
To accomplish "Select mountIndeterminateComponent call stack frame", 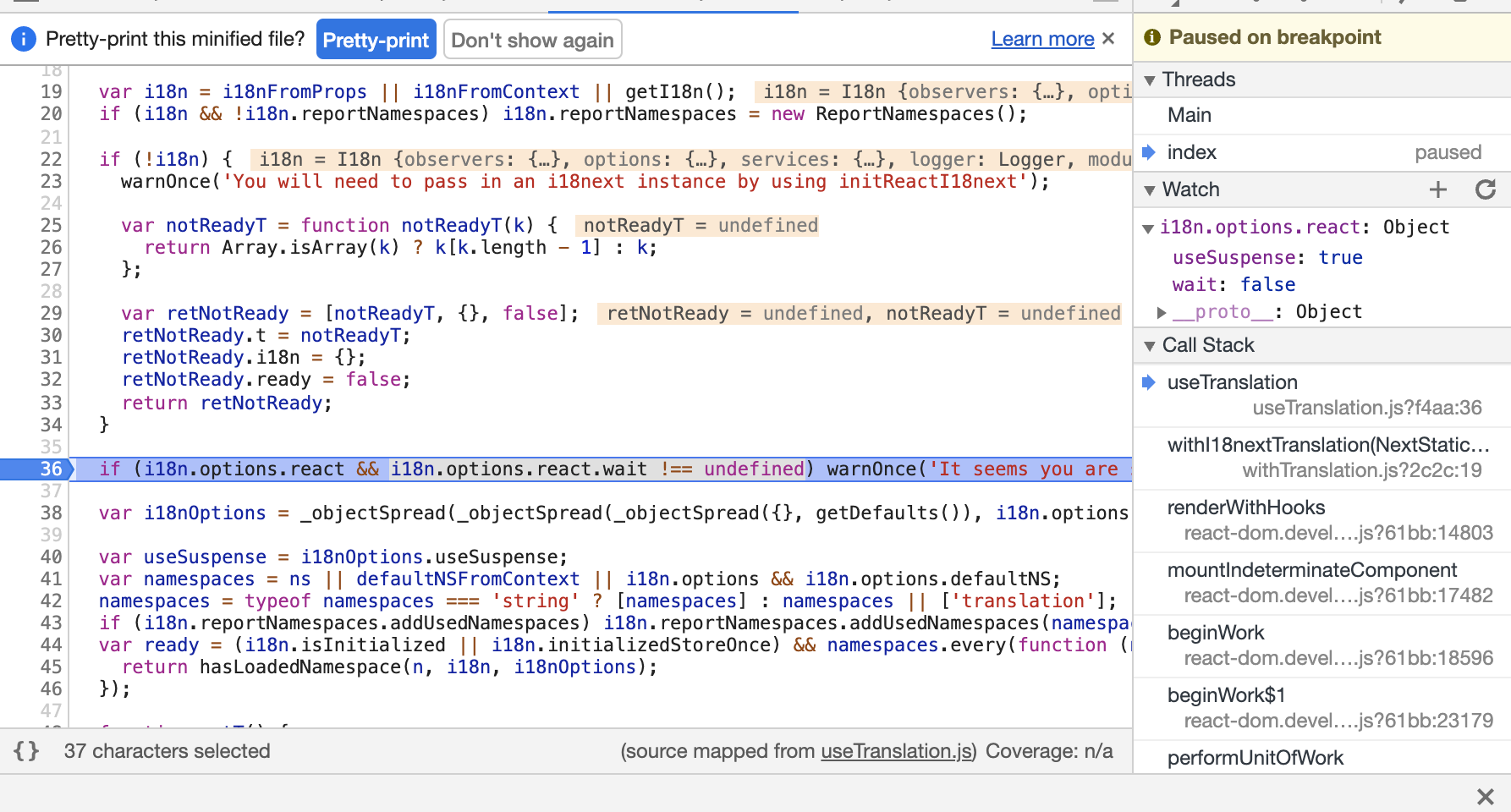I will point(1322,583).
